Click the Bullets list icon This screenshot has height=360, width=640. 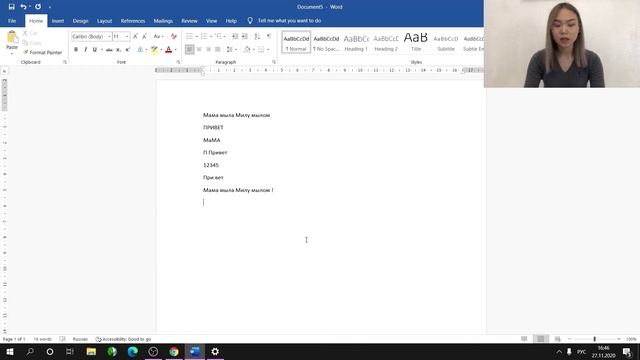(189, 37)
